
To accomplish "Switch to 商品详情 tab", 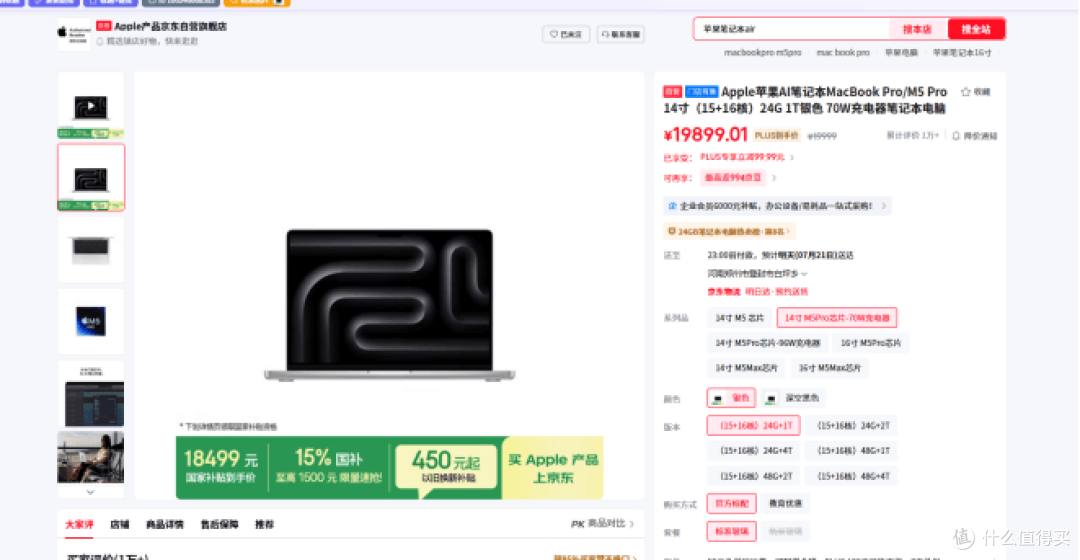I will click(x=165, y=525).
